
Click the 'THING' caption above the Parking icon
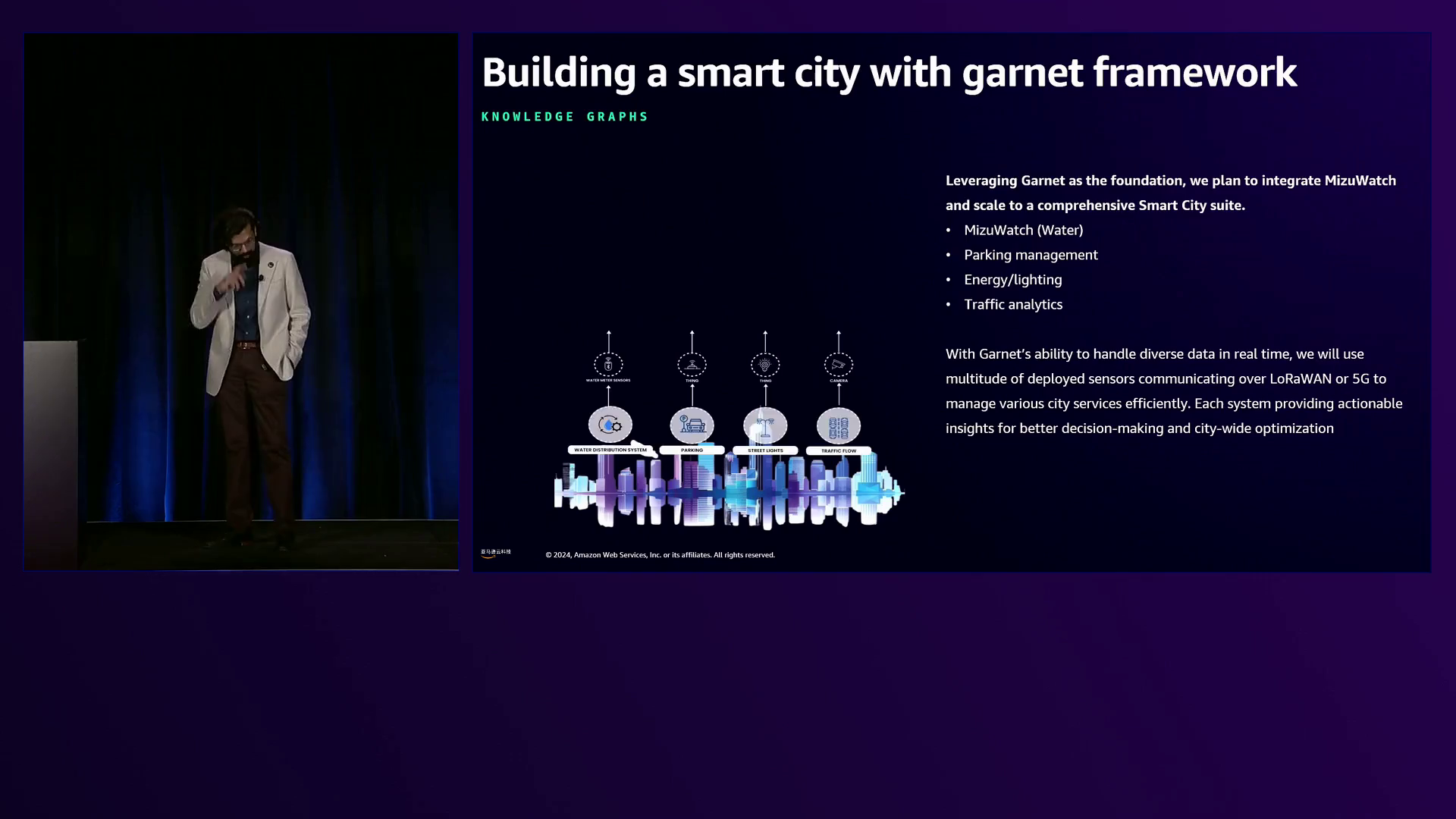tap(692, 381)
